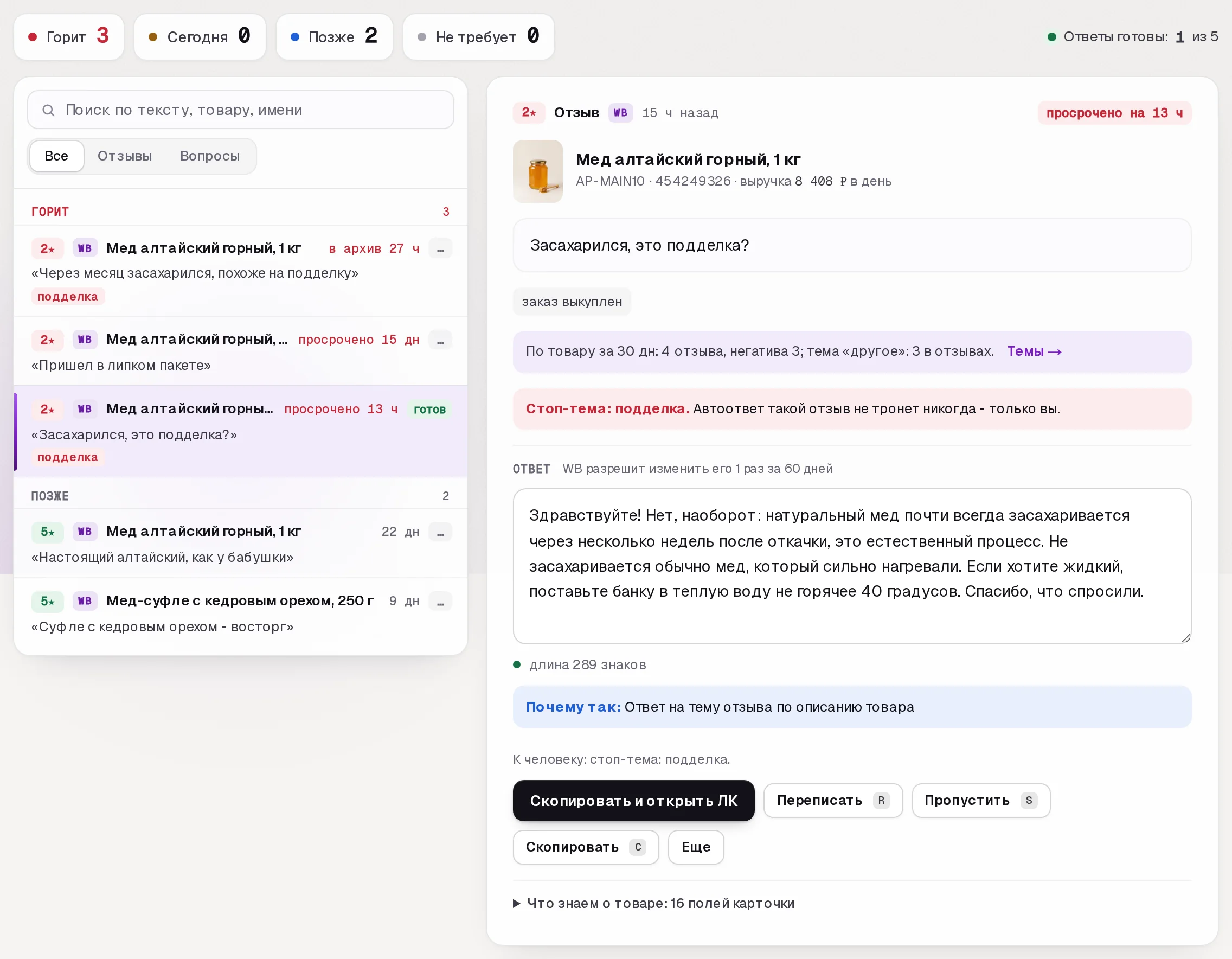Click C shortcut badge on Скопировать
Viewport: 1232px width, 959px height.
[x=638, y=847]
